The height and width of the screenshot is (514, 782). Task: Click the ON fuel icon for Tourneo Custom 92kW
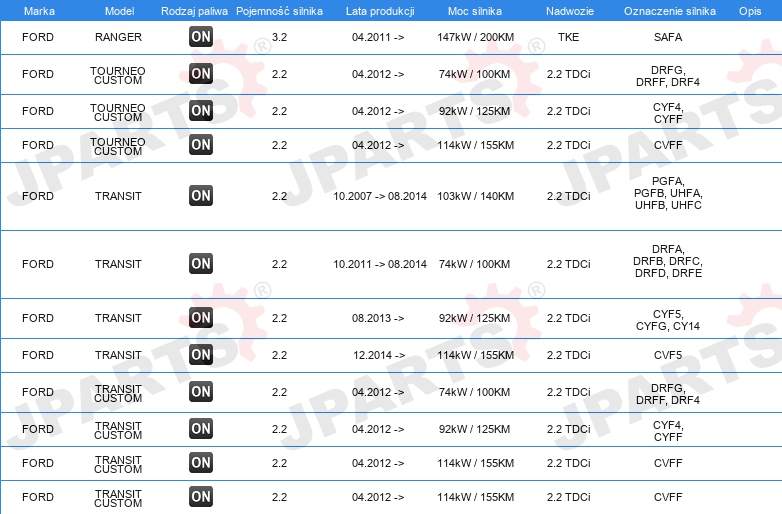[201, 110]
